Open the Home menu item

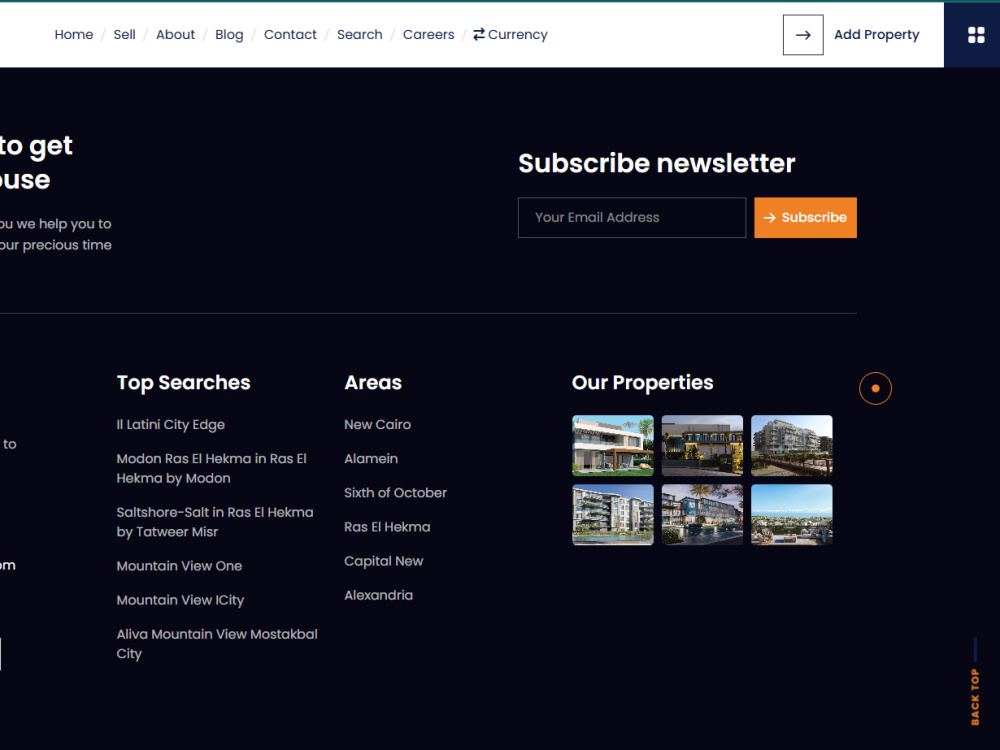74,34
